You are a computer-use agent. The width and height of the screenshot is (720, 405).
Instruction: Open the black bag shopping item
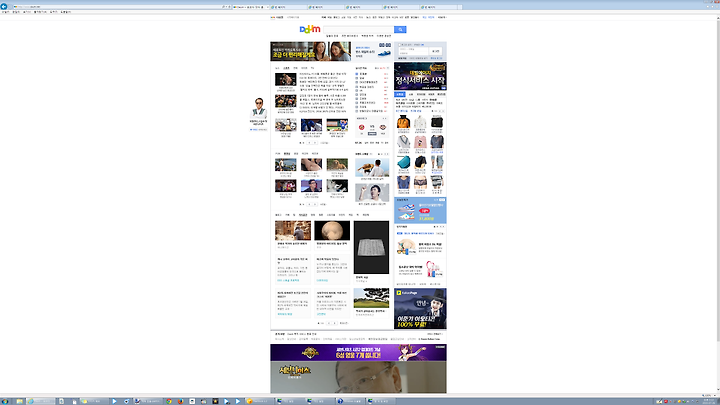[x=437, y=122]
